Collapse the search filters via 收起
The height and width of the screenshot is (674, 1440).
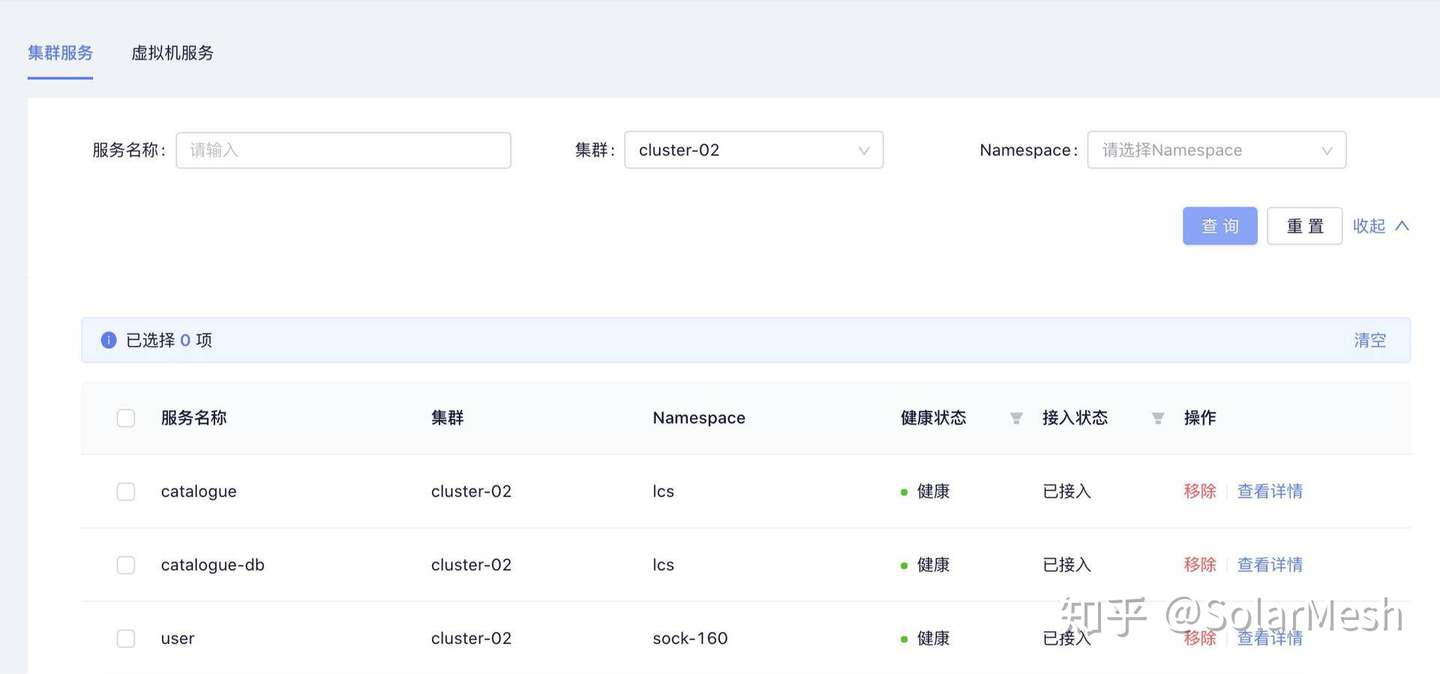pos(1369,226)
